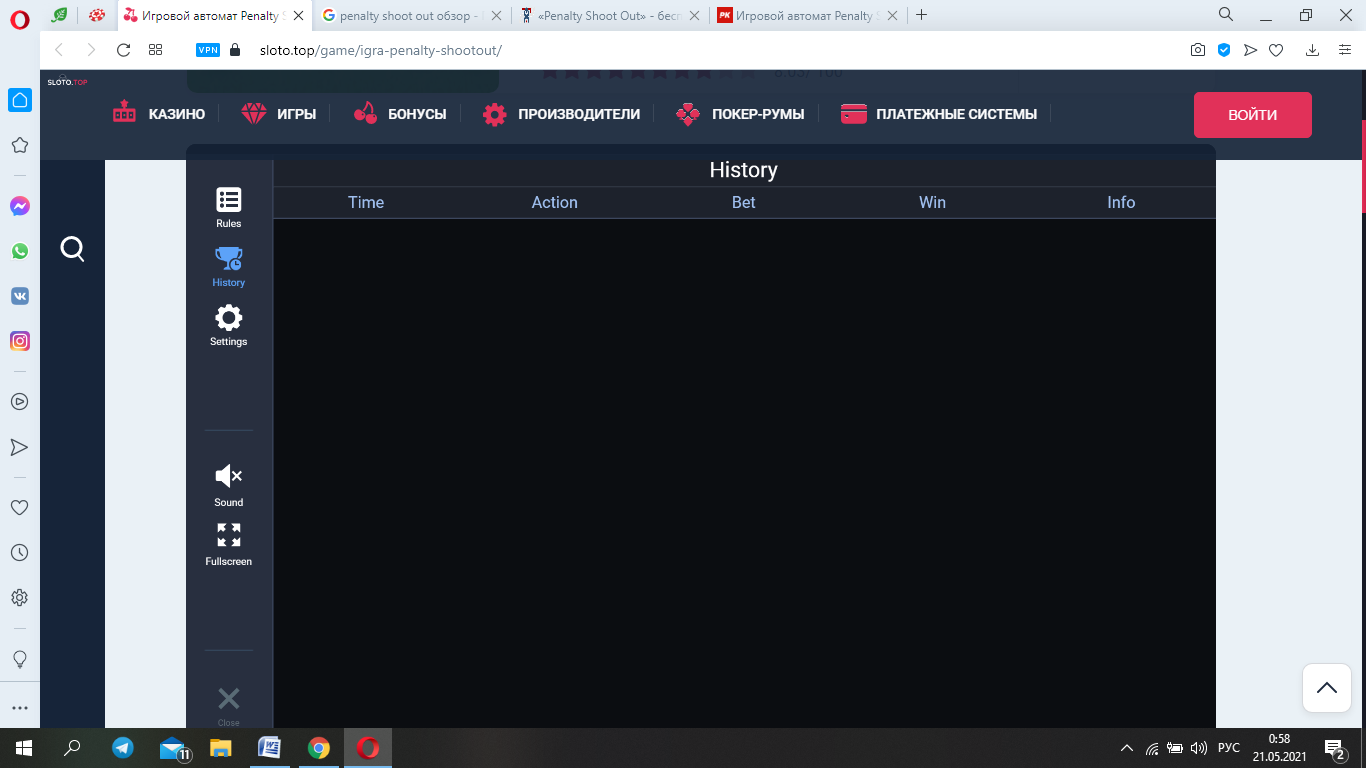Open Telegram from the taskbar
The width and height of the screenshot is (1366, 768).
click(123, 748)
